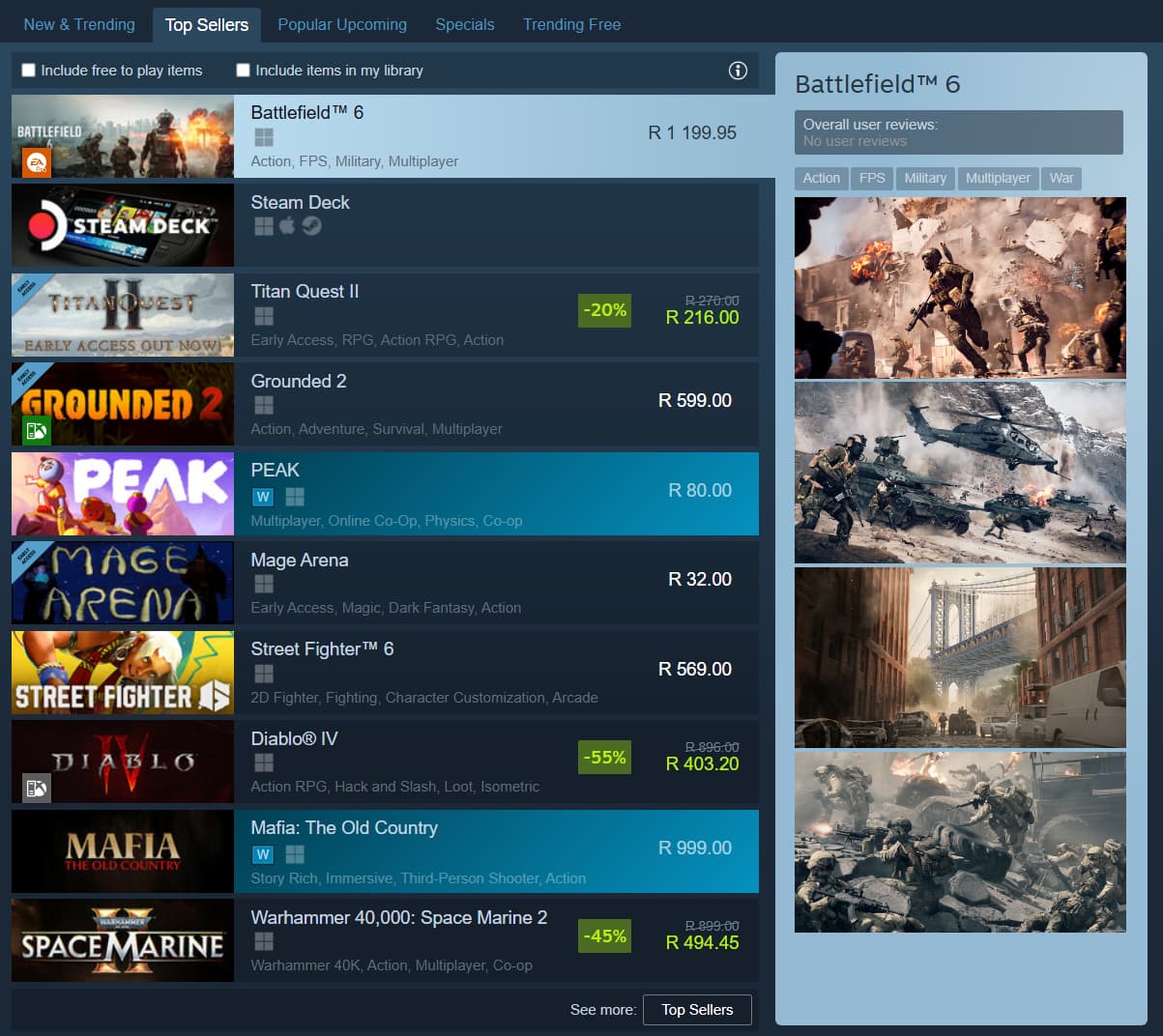Click the Apple icon in Steam Deck row
The height and width of the screenshot is (1036, 1163).
tap(287, 226)
